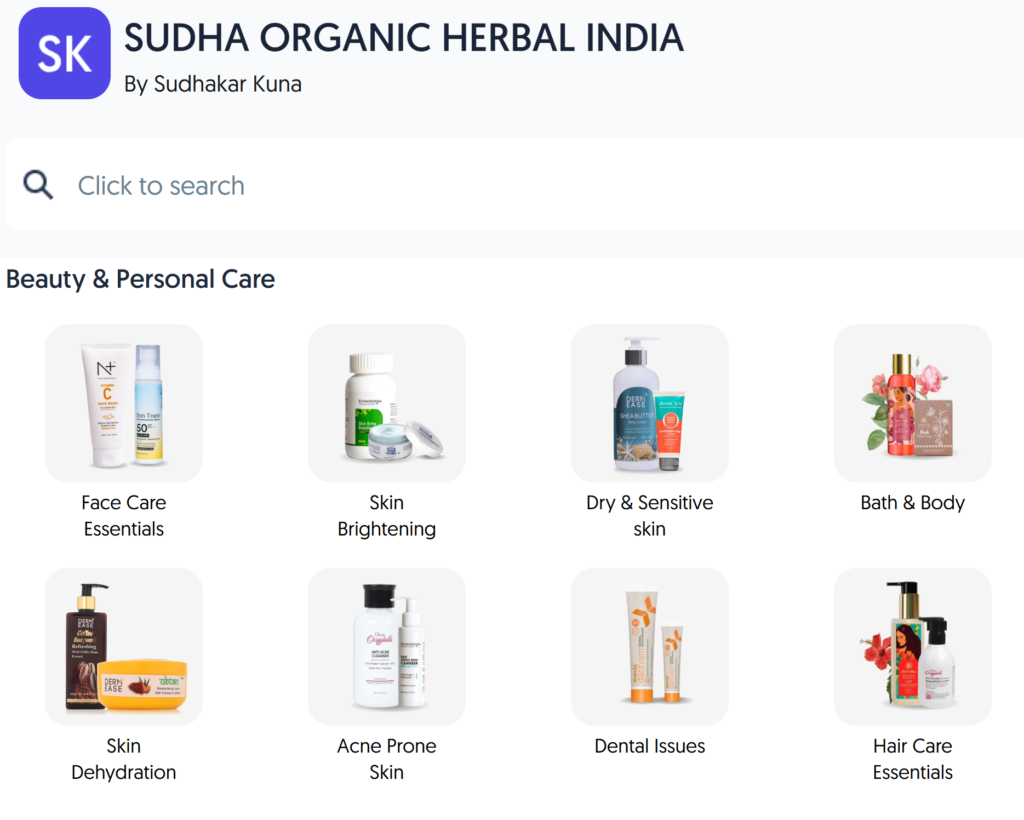Click the SUDHA ORGANIC HERBAL INDIA title
1024x820 pixels.
404,38
